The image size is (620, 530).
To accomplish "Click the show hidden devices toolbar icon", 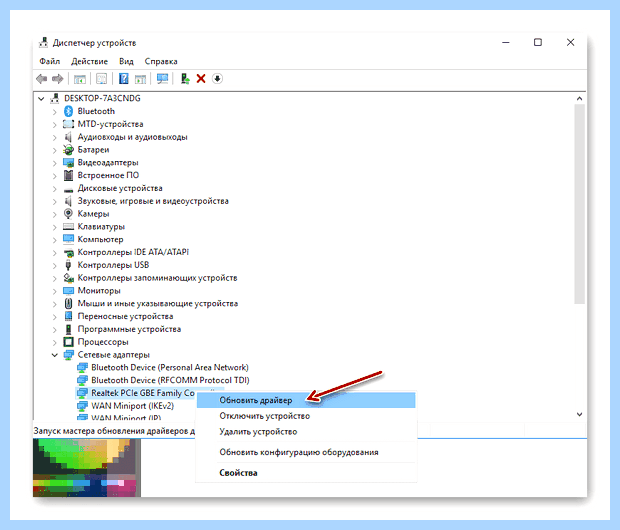I will click(x=80, y=79).
